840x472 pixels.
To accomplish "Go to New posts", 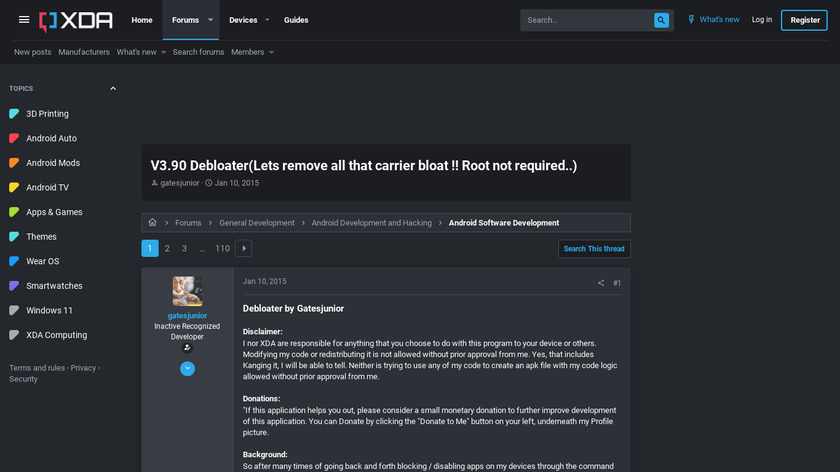I will pos(33,52).
